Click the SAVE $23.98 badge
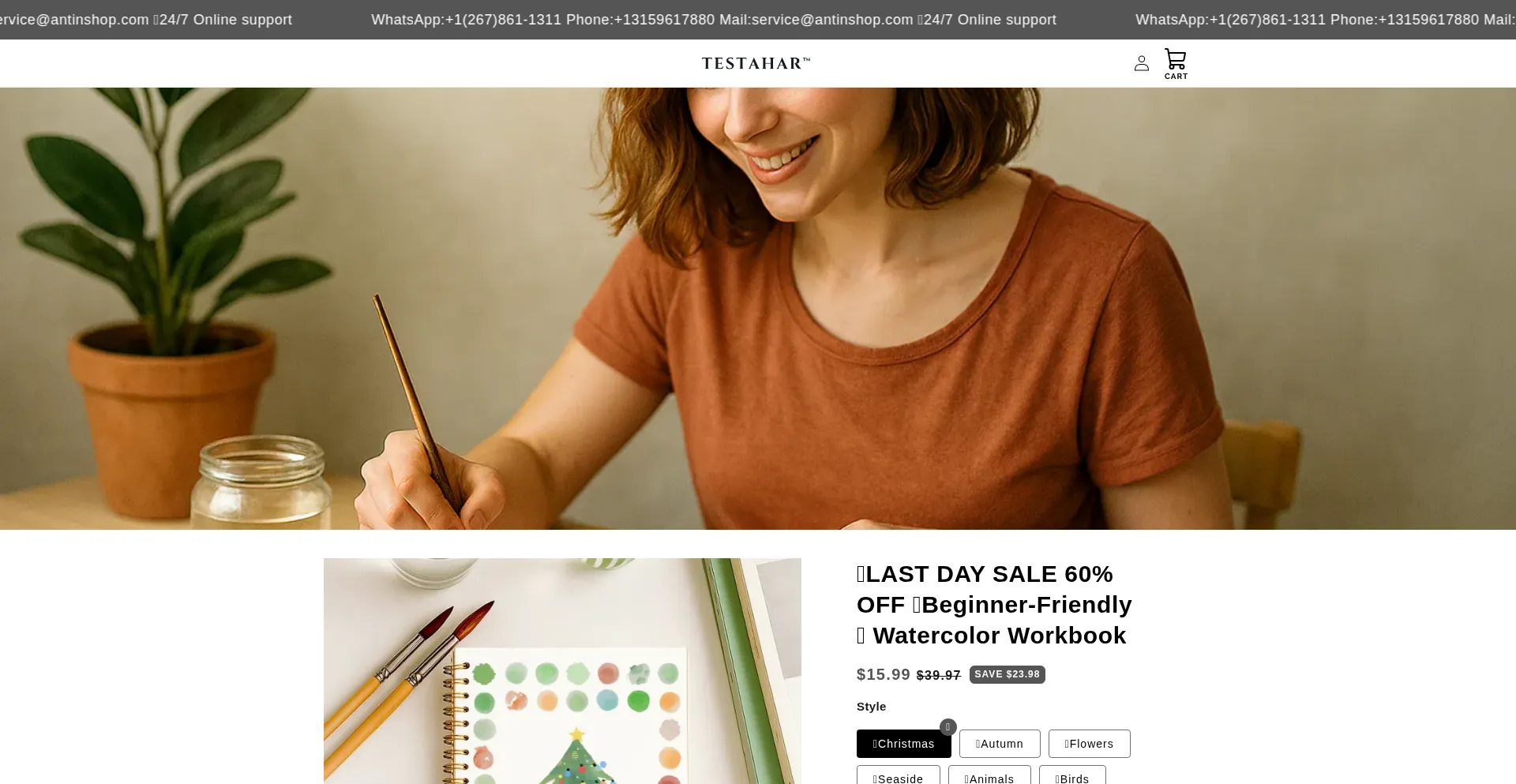The image size is (1516, 784). pyautogui.click(x=1007, y=674)
